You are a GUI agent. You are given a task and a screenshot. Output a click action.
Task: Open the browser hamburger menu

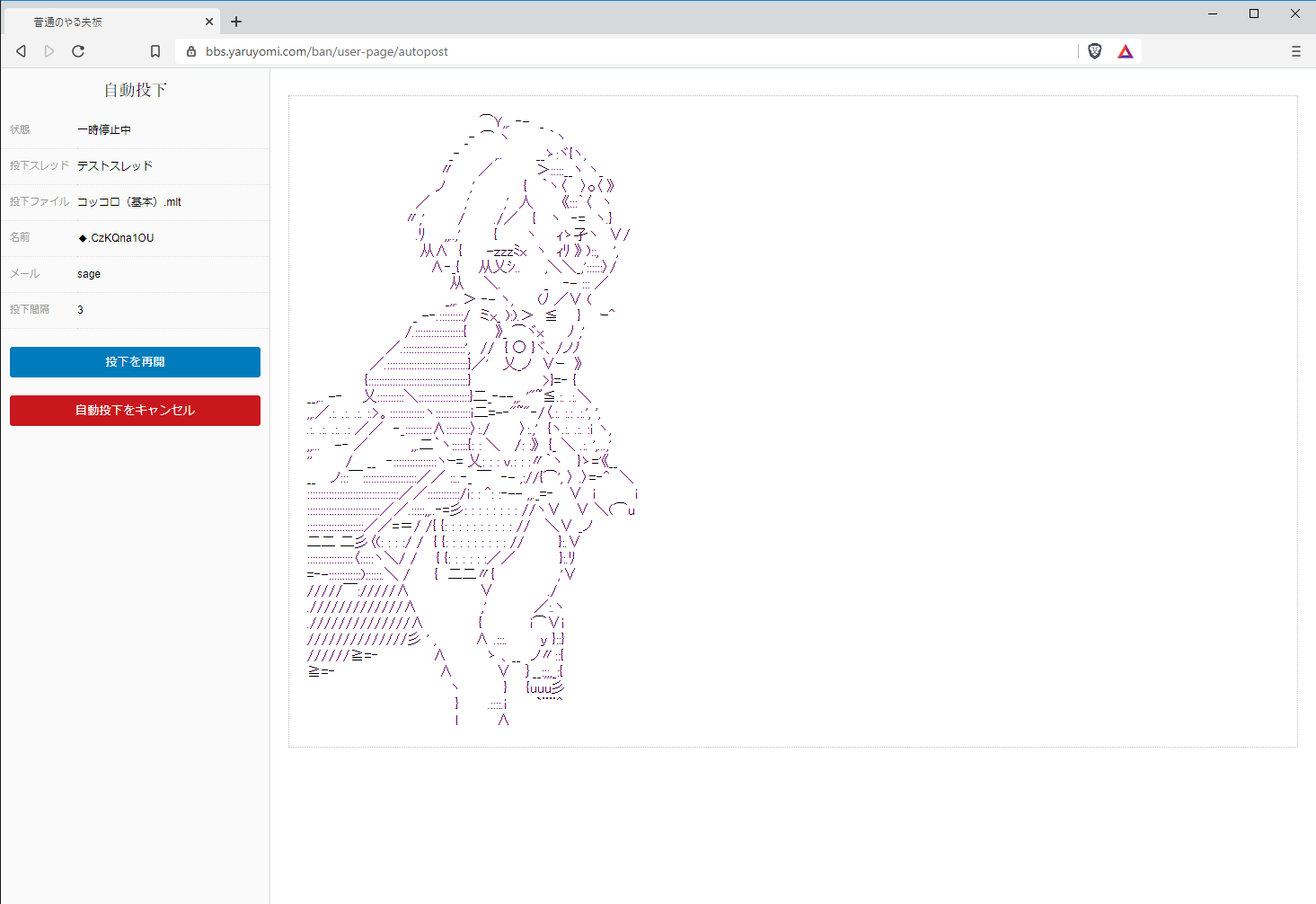(x=1296, y=51)
